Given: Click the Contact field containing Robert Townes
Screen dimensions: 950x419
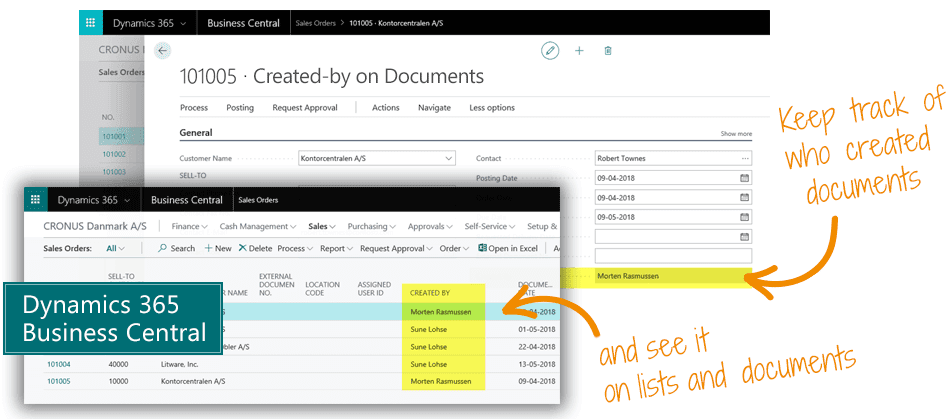Looking at the screenshot, I should pyautogui.click(x=673, y=159).
